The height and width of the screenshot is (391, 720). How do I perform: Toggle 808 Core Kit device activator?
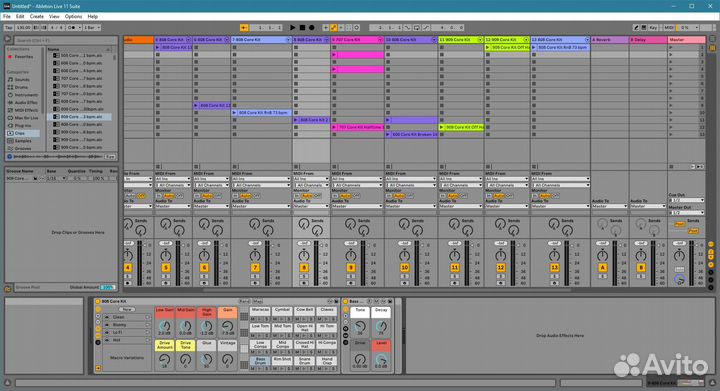pyautogui.click(x=97, y=302)
